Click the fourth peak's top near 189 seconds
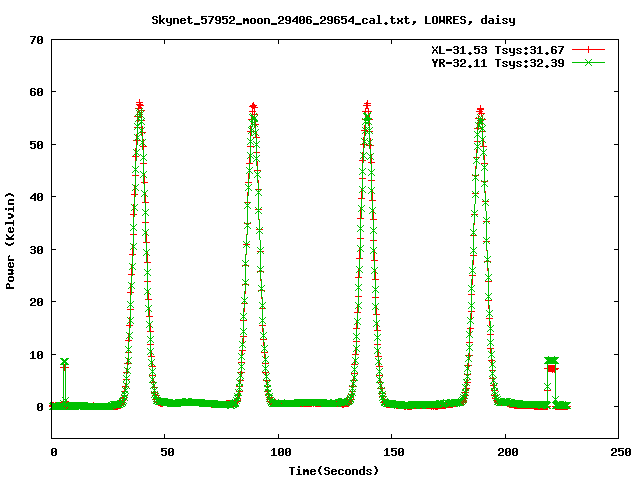The width and height of the screenshot is (640, 480). click(480, 110)
